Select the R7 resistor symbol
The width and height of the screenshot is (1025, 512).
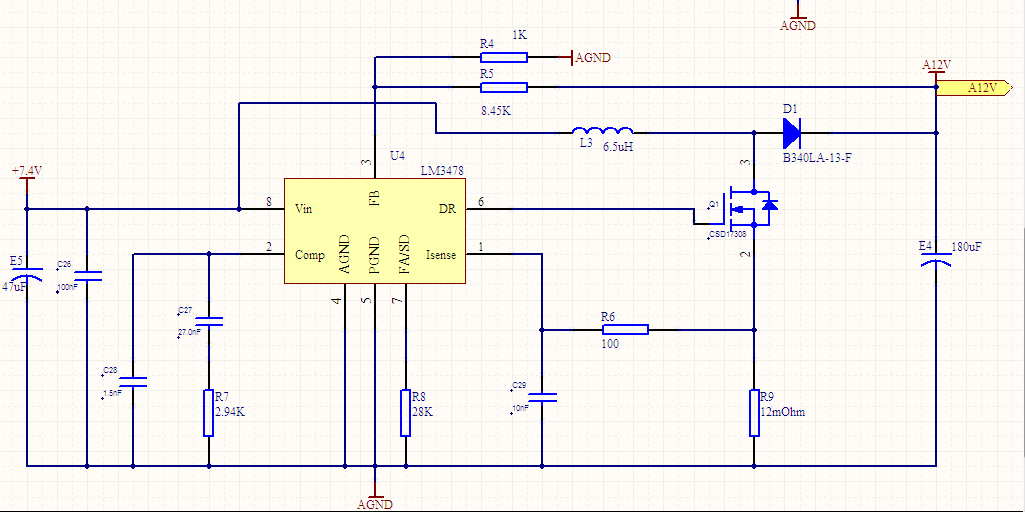click(209, 413)
